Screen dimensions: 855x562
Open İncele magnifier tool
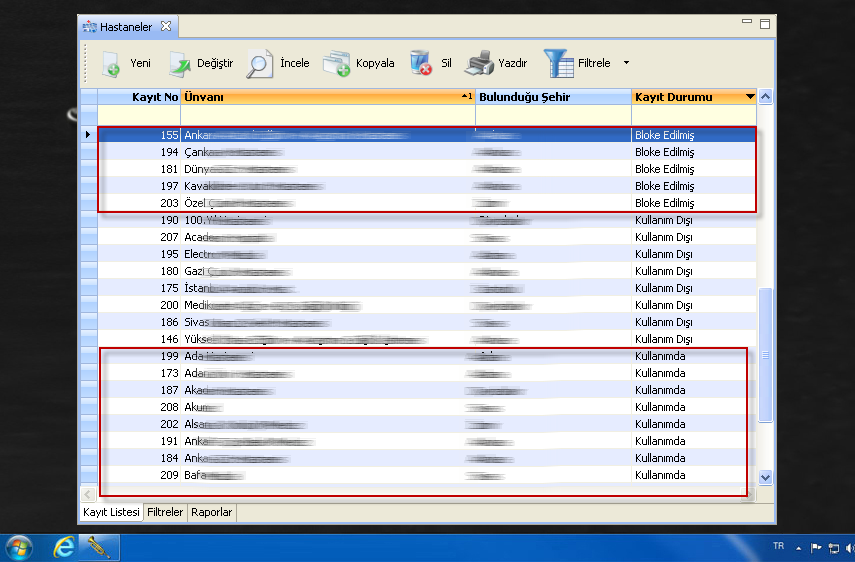pos(260,64)
